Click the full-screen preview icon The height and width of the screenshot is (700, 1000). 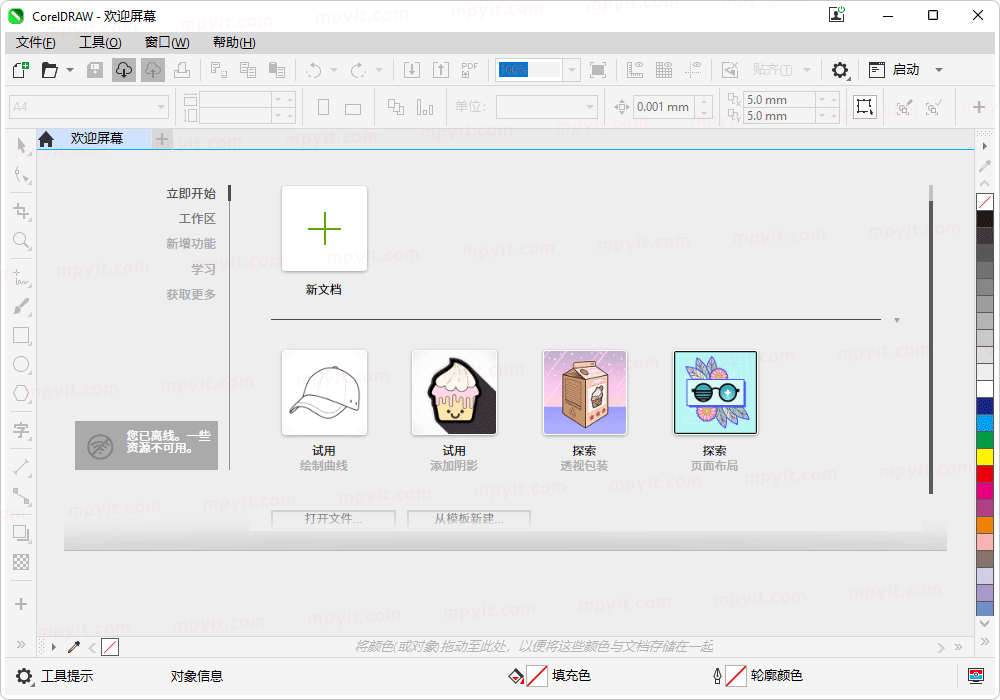click(598, 69)
